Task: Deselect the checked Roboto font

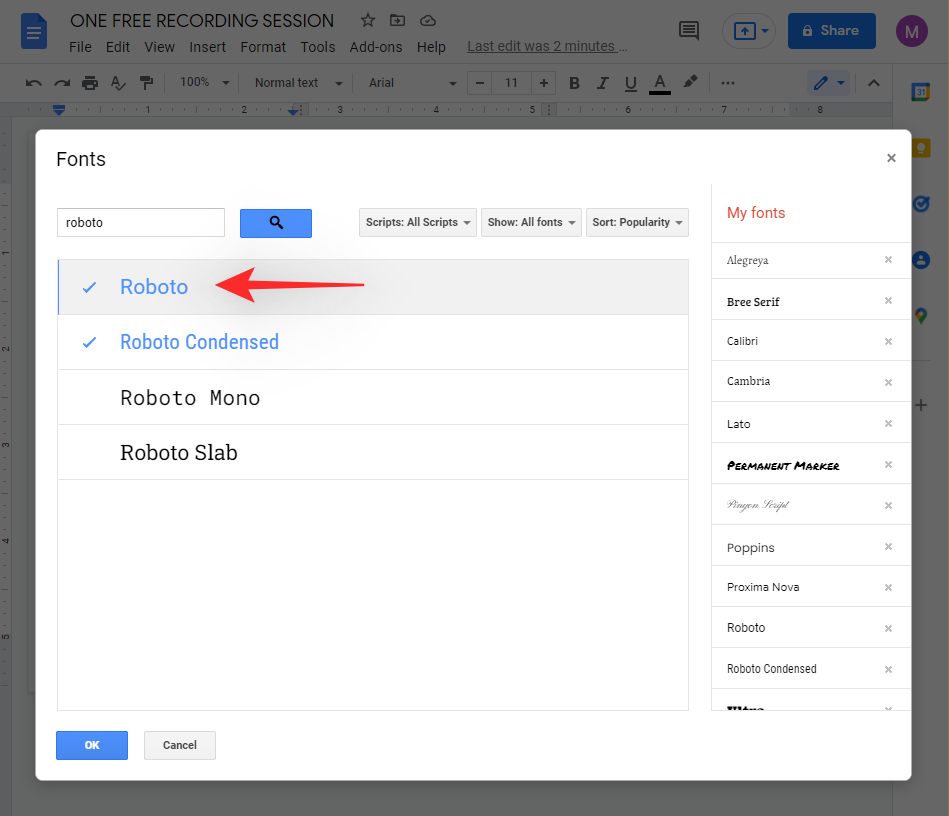Action: [x=154, y=287]
